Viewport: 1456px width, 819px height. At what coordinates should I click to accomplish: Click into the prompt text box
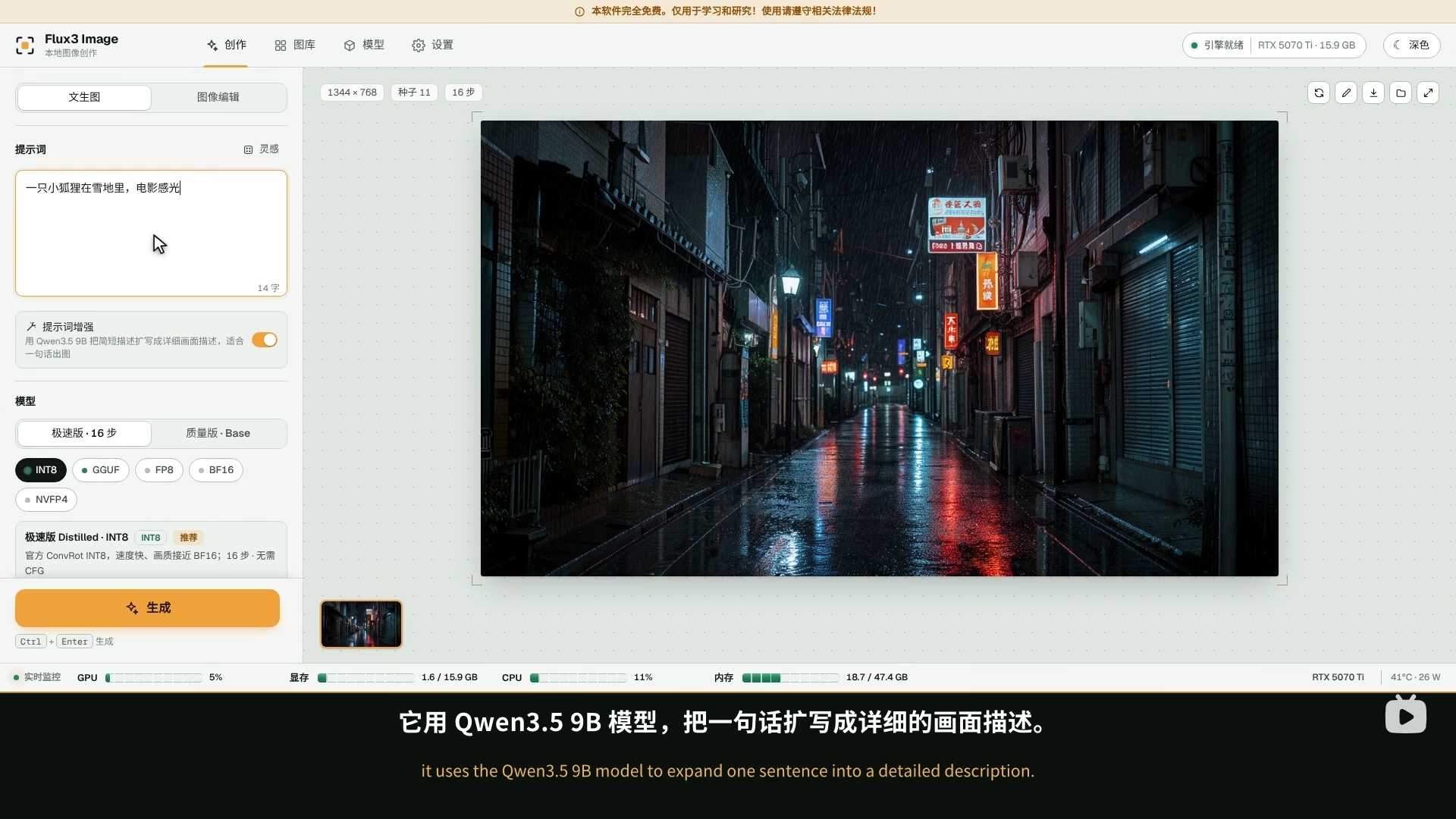pos(151,233)
